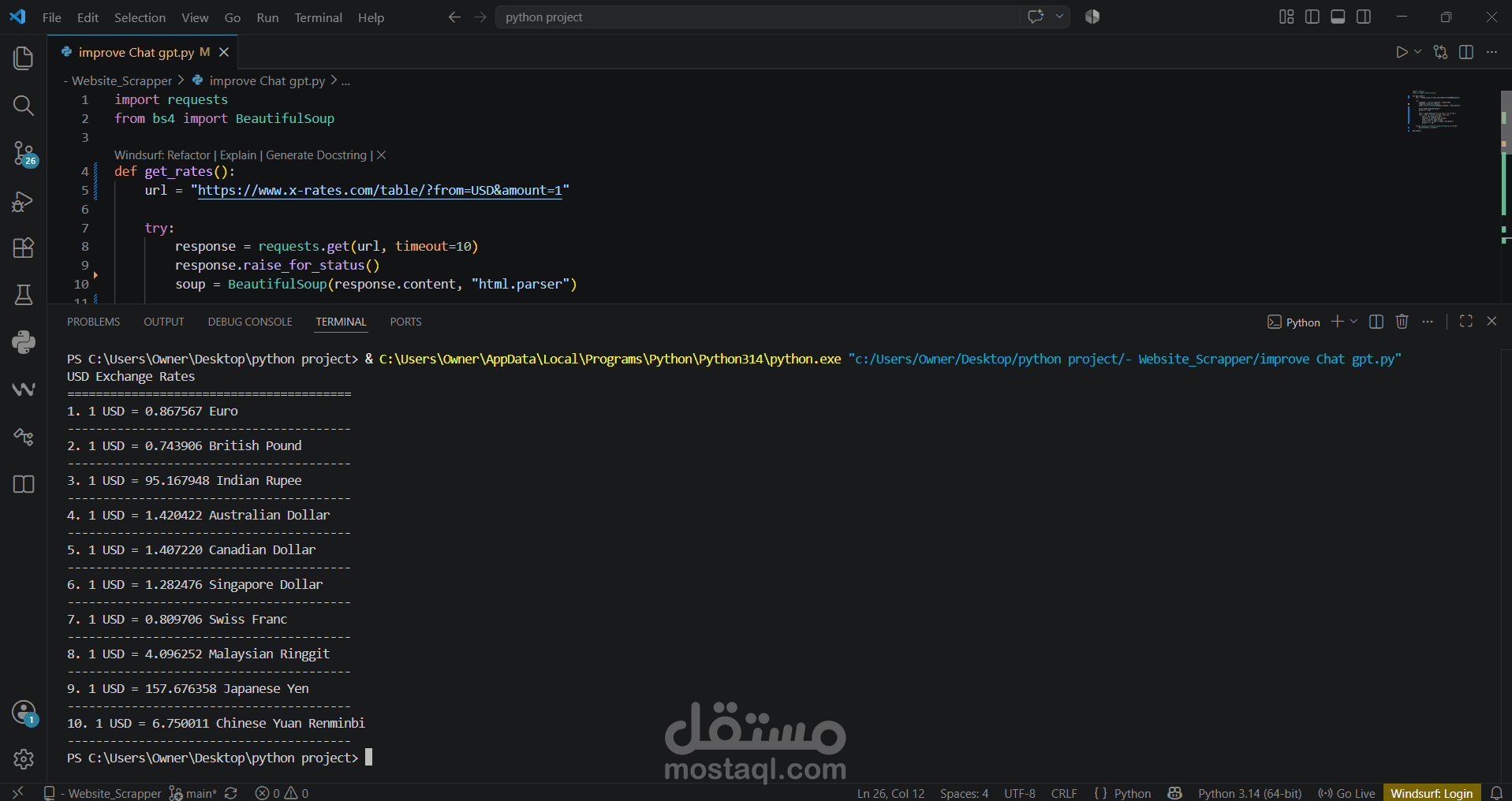This screenshot has height=801, width=1512.
Task: Switch to the OUTPUT panel tab
Action: 164,322
